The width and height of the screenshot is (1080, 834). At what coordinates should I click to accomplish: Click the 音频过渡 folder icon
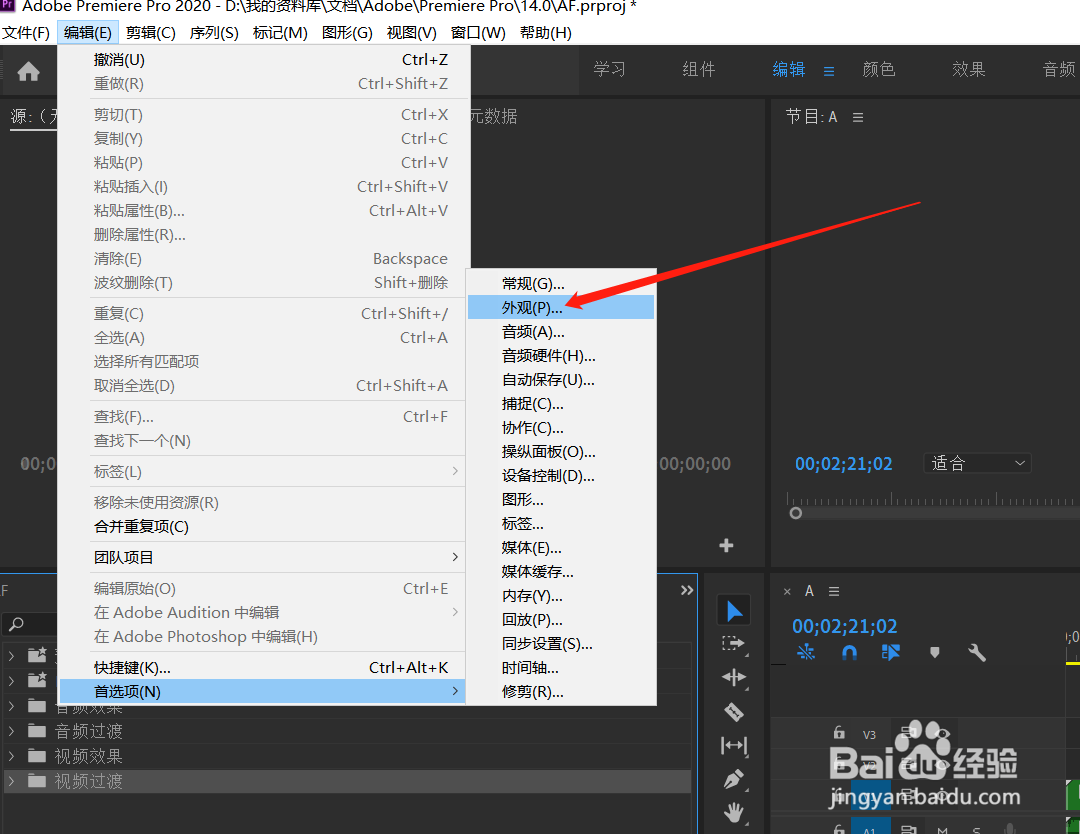[37, 731]
